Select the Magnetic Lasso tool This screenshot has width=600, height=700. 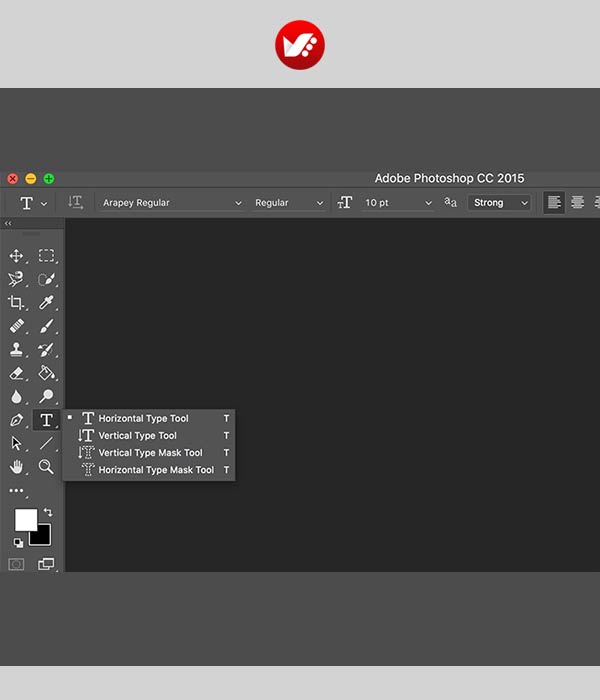click(x=16, y=279)
